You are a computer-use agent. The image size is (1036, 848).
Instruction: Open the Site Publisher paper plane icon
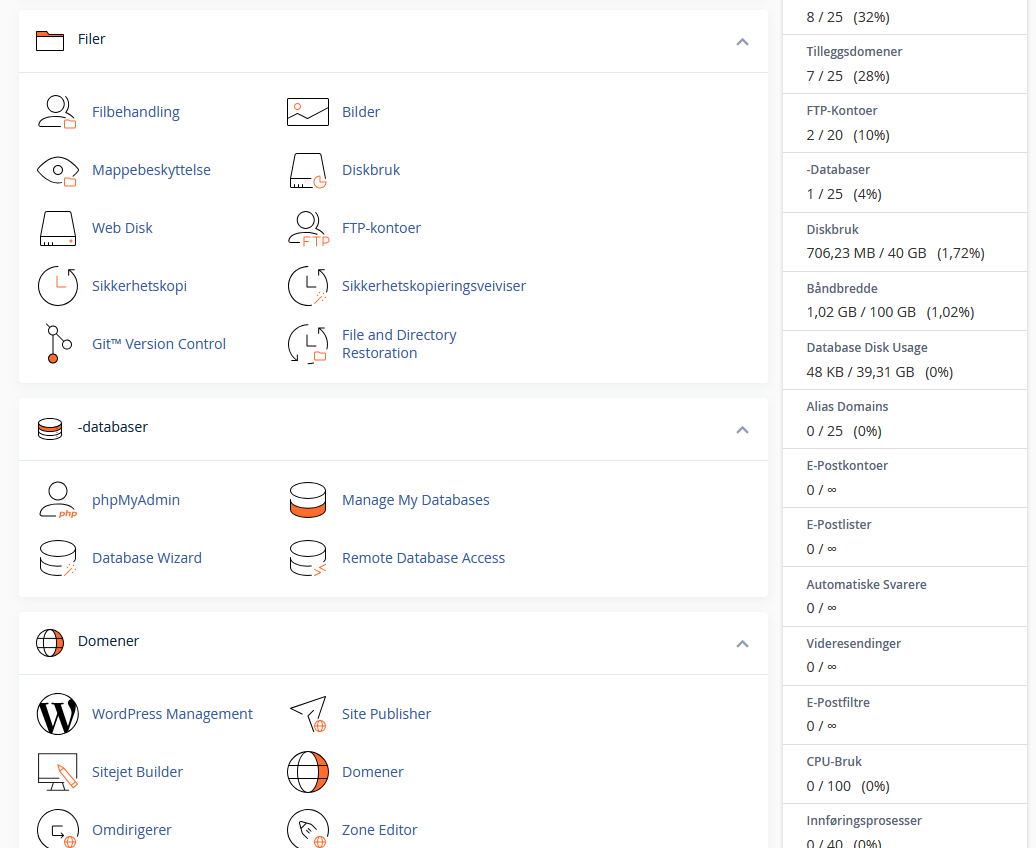307,714
